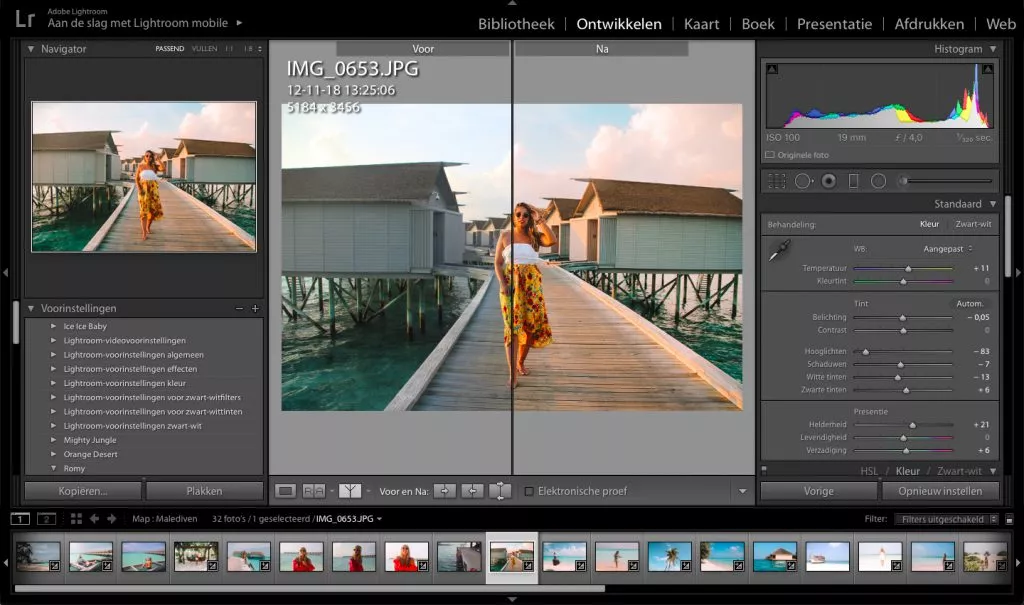This screenshot has width=1024, height=605.
Task: Expand the Ice Ice Baby preset folder
Action: pos(54,326)
